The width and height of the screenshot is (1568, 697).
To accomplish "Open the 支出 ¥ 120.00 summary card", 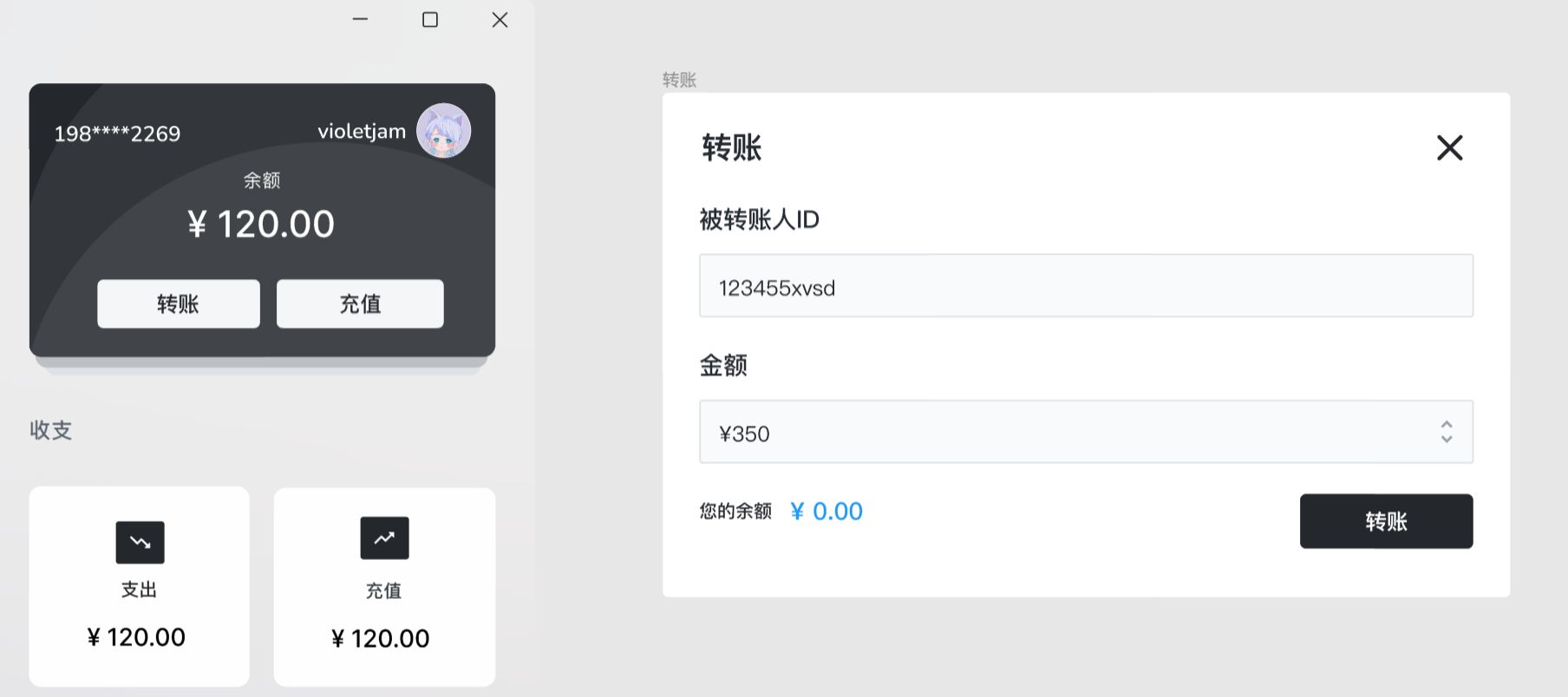I will [x=139, y=586].
